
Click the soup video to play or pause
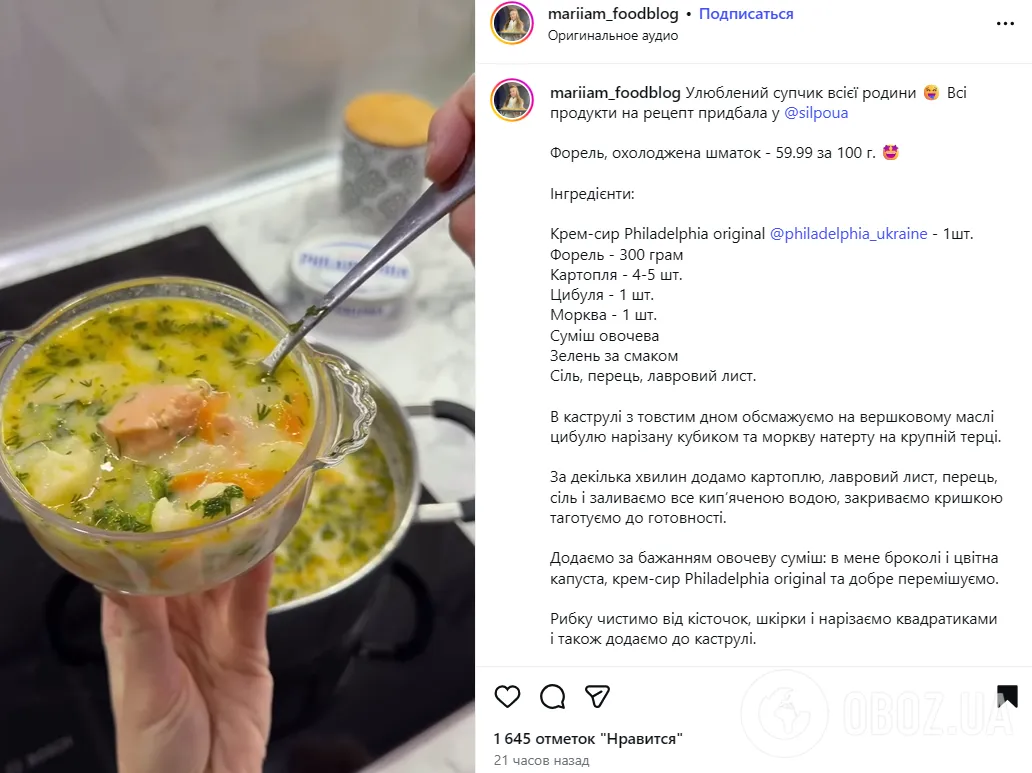[237, 386]
